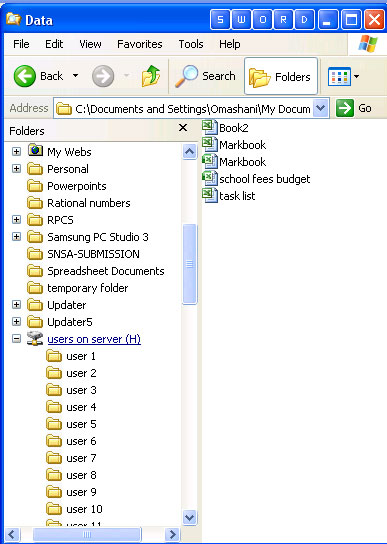Select the school fees budget file icon
The height and width of the screenshot is (544, 387).
coord(210,178)
